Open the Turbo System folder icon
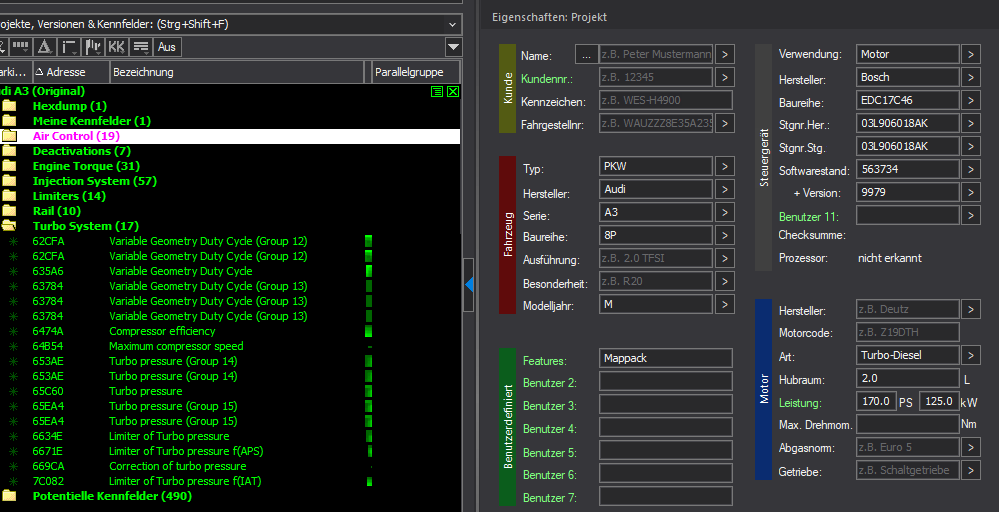 (10, 226)
